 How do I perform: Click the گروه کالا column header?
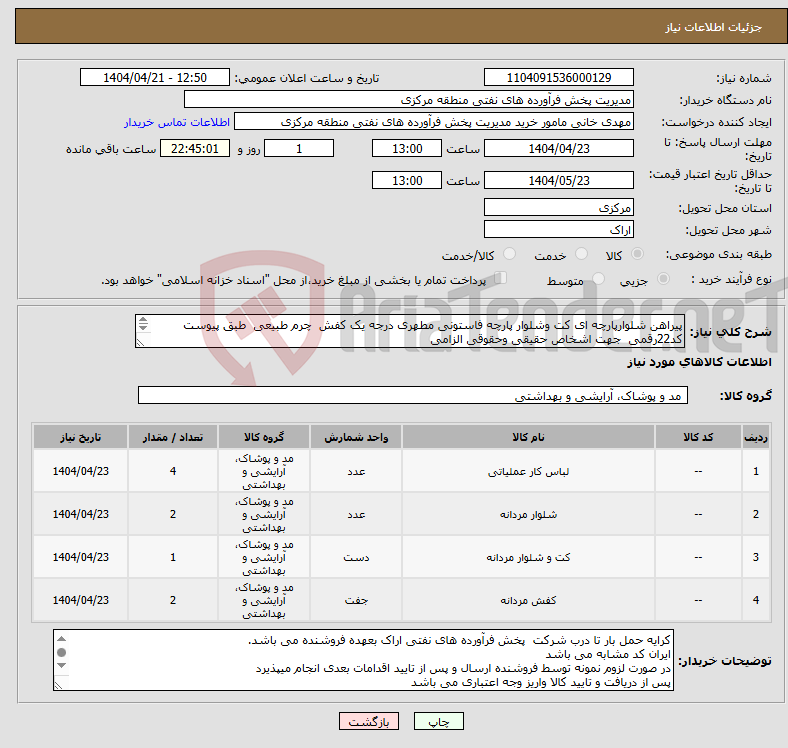click(x=264, y=437)
